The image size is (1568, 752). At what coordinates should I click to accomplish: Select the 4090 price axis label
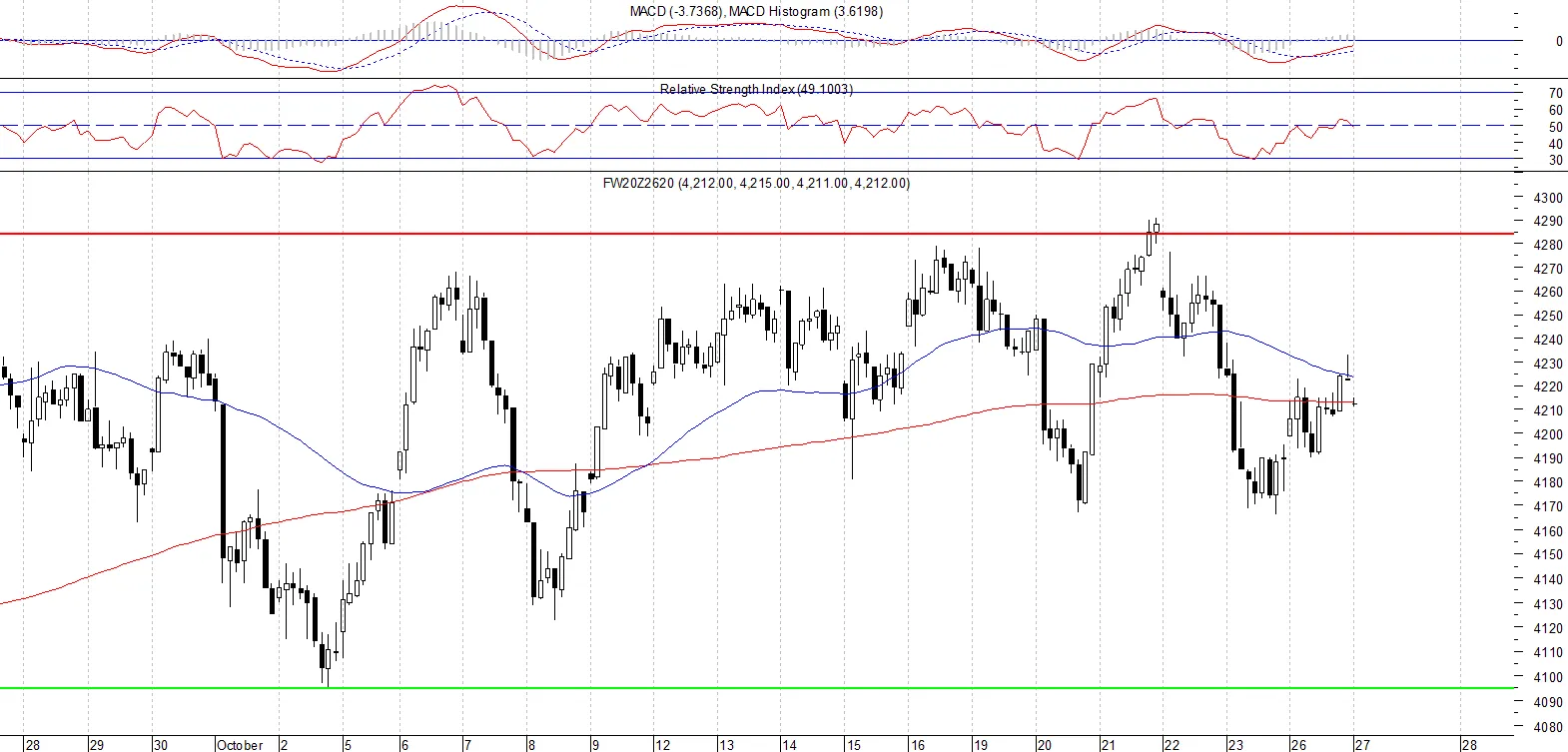tap(1549, 703)
